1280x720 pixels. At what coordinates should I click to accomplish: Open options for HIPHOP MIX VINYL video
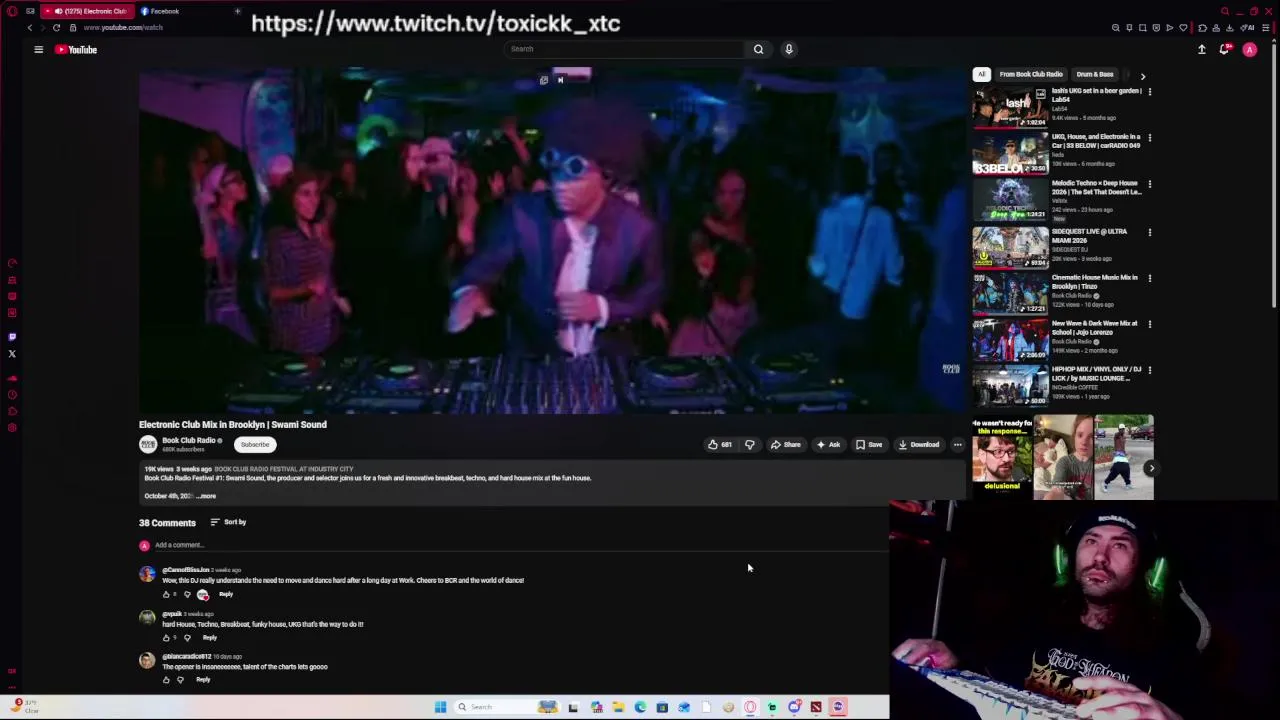click(x=1149, y=370)
